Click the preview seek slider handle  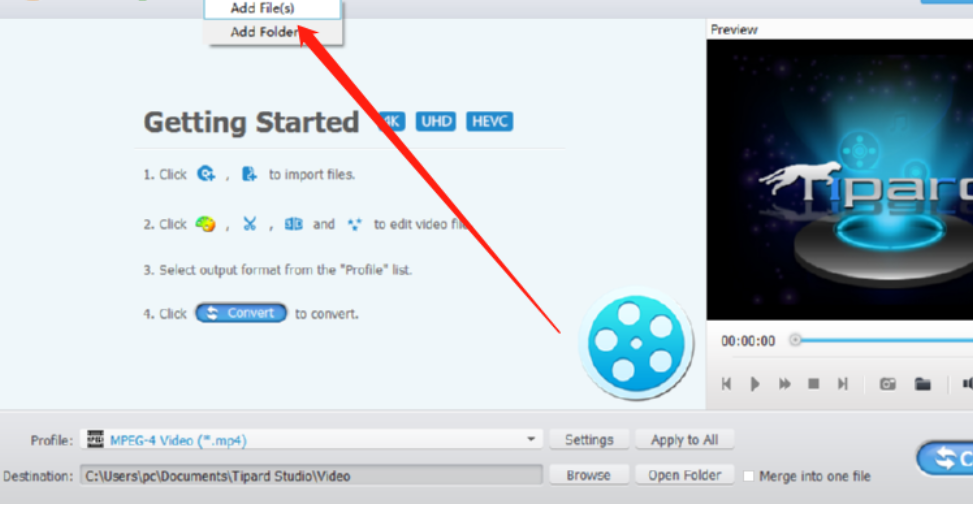[795, 340]
